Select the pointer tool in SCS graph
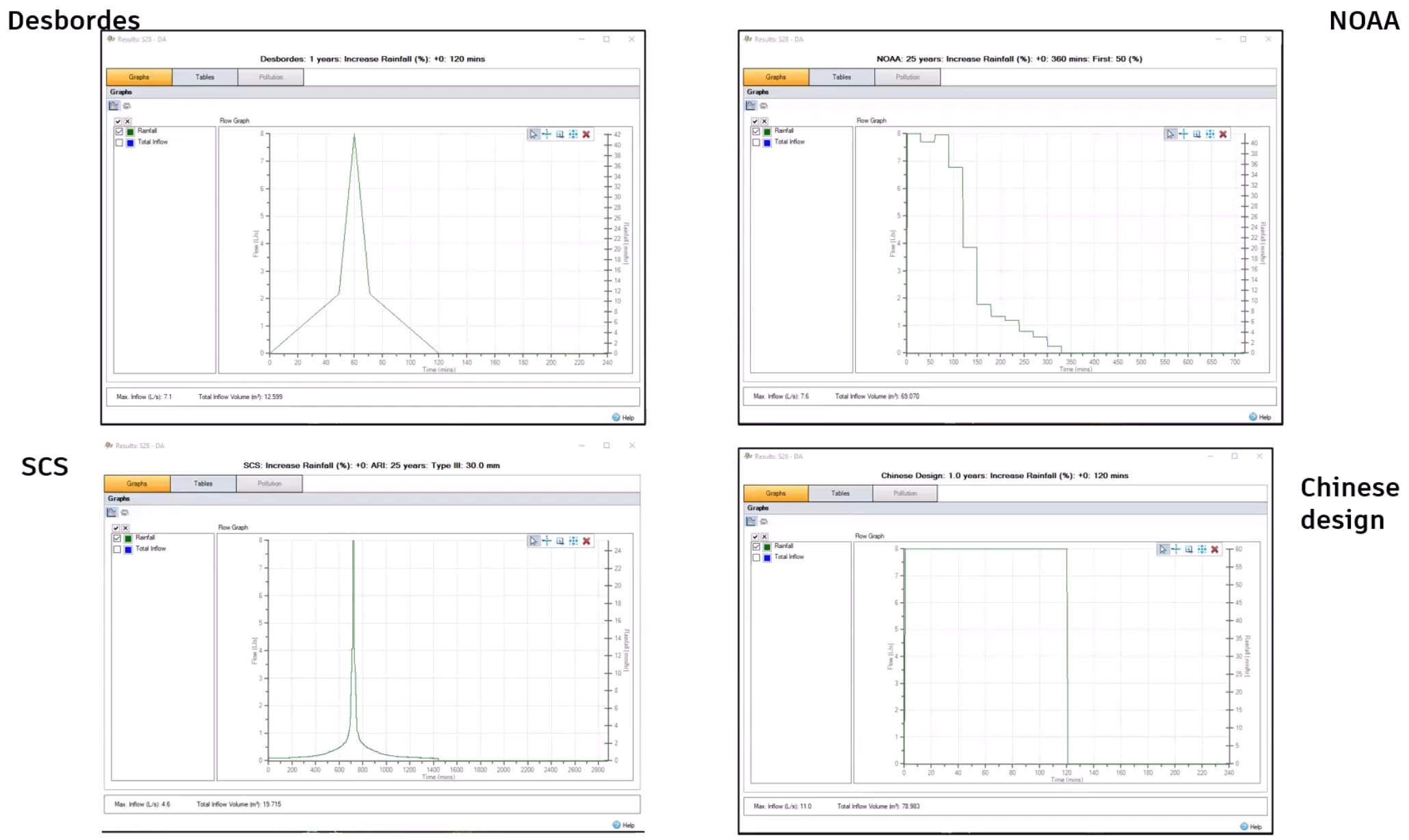1409x840 pixels. [x=534, y=541]
